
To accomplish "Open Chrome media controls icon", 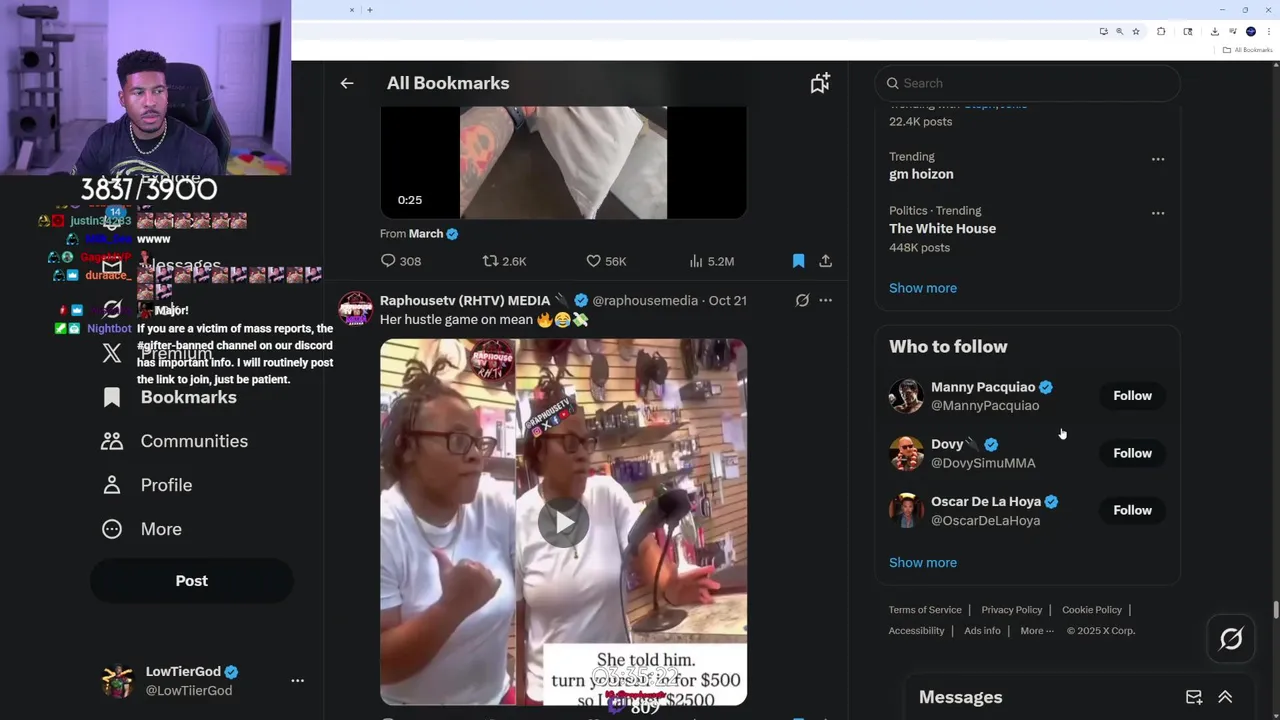I will tap(1233, 31).
